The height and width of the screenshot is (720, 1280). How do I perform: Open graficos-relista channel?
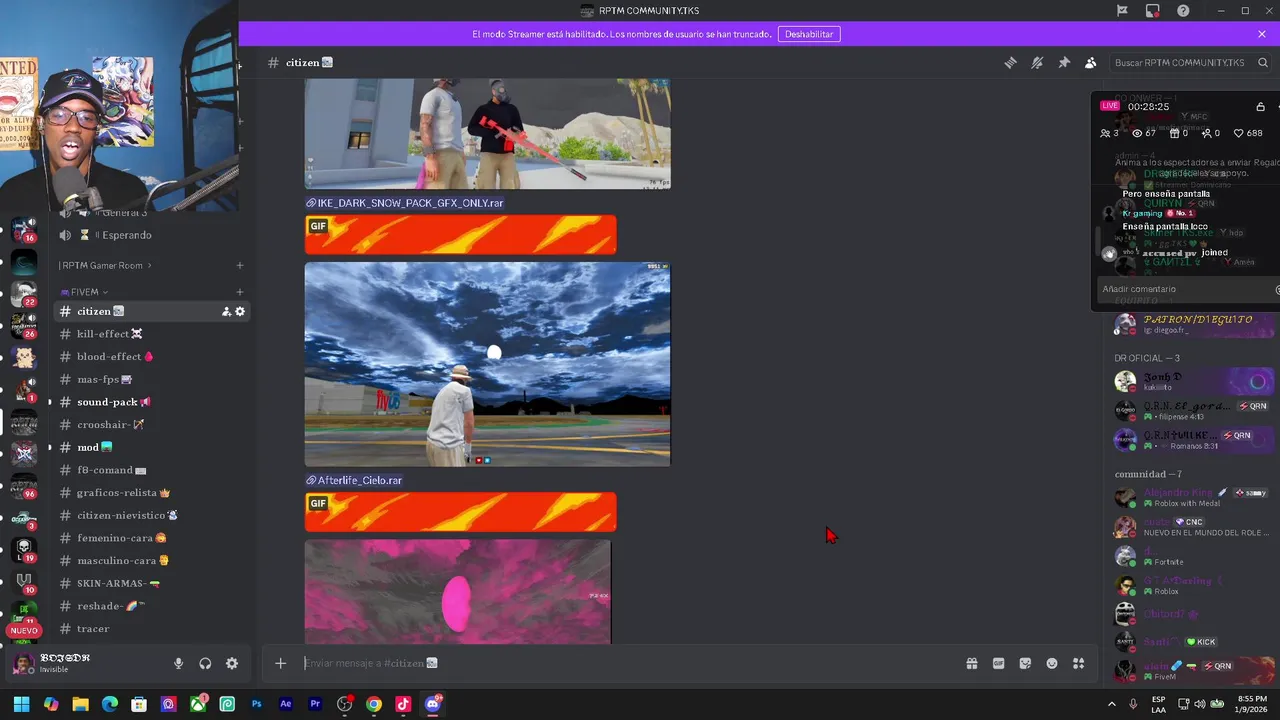pyautogui.click(x=150, y=492)
